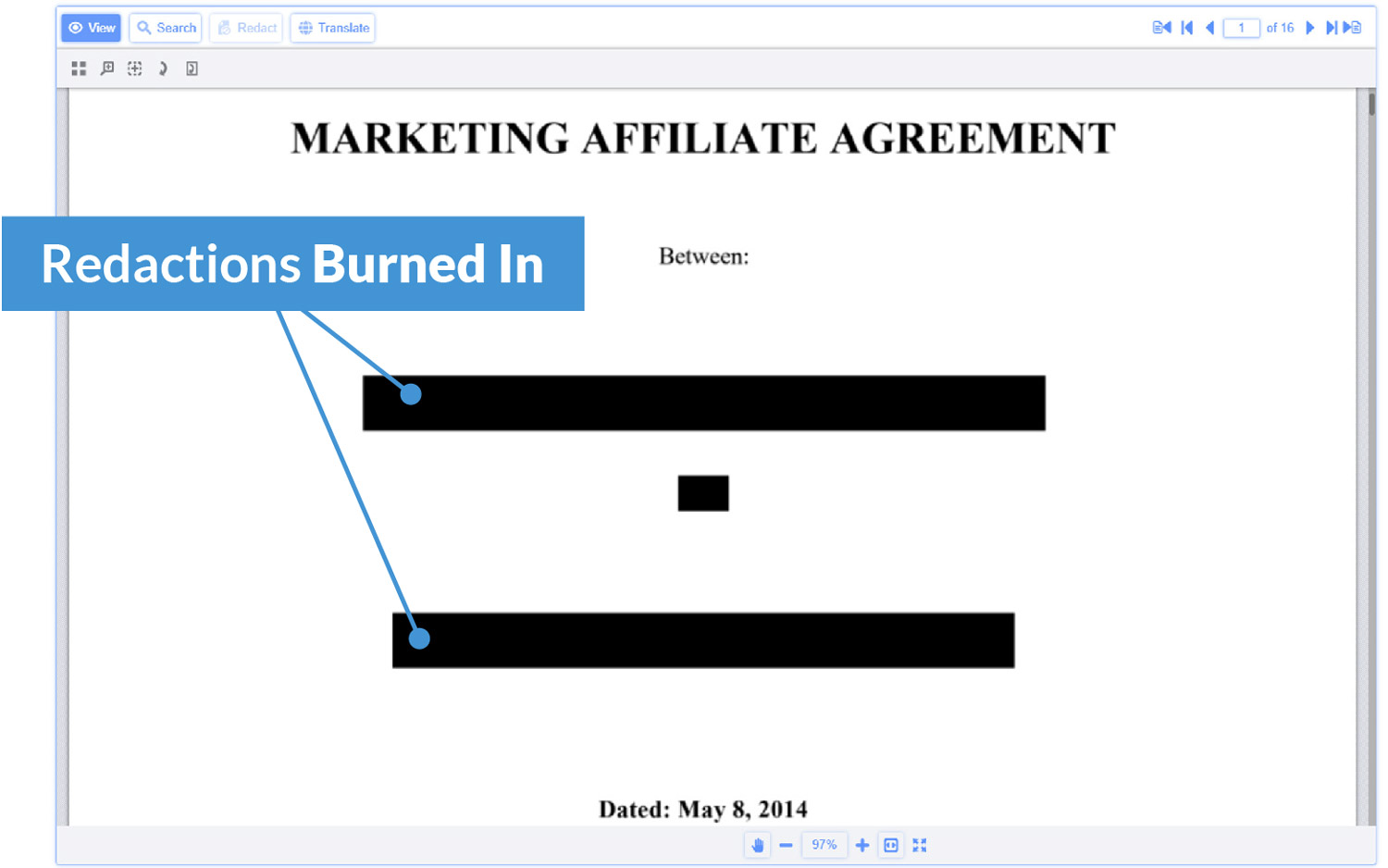Jump to the first page
Image resolution: width=1388 pixels, height=868 pixels.
(1187, 28)
